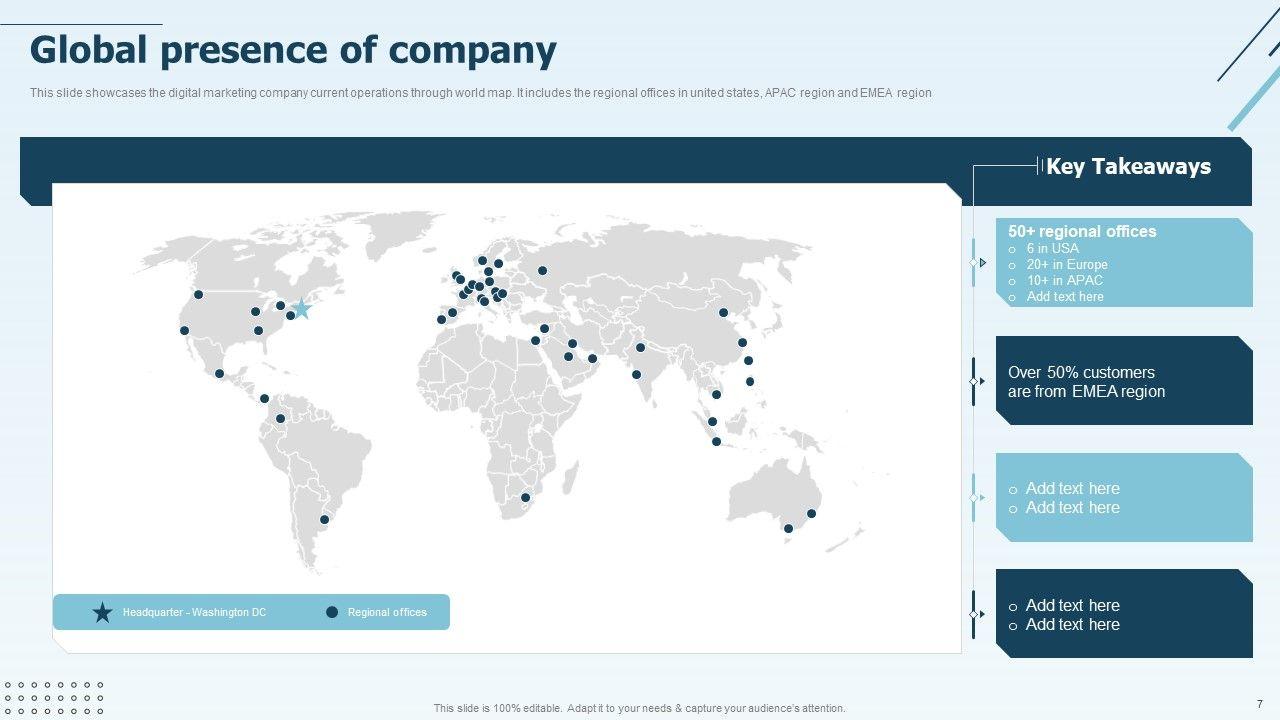Select the dark star icon in the legend
The width and height of the screenshot is (1280, 720).
[102, 613]
